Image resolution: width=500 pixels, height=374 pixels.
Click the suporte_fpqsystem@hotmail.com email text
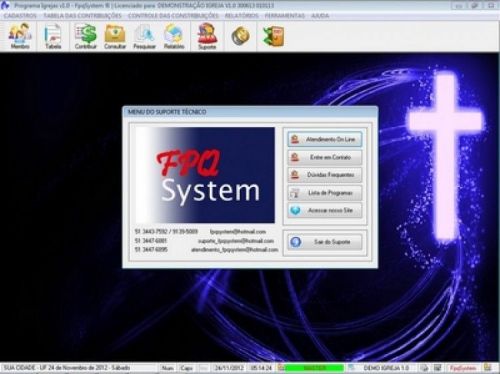click(236, 241)
